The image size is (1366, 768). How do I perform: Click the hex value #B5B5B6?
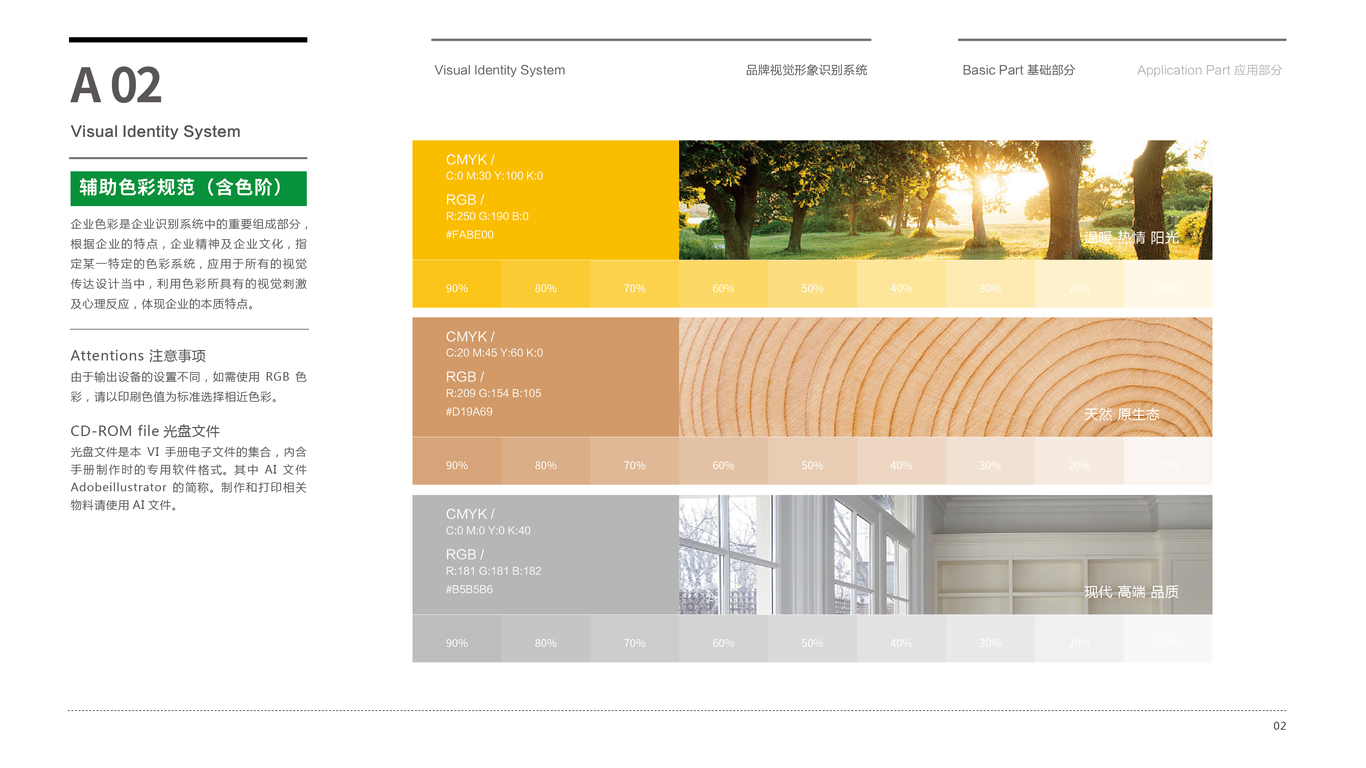pyautogui.click(x=469, y=589)
